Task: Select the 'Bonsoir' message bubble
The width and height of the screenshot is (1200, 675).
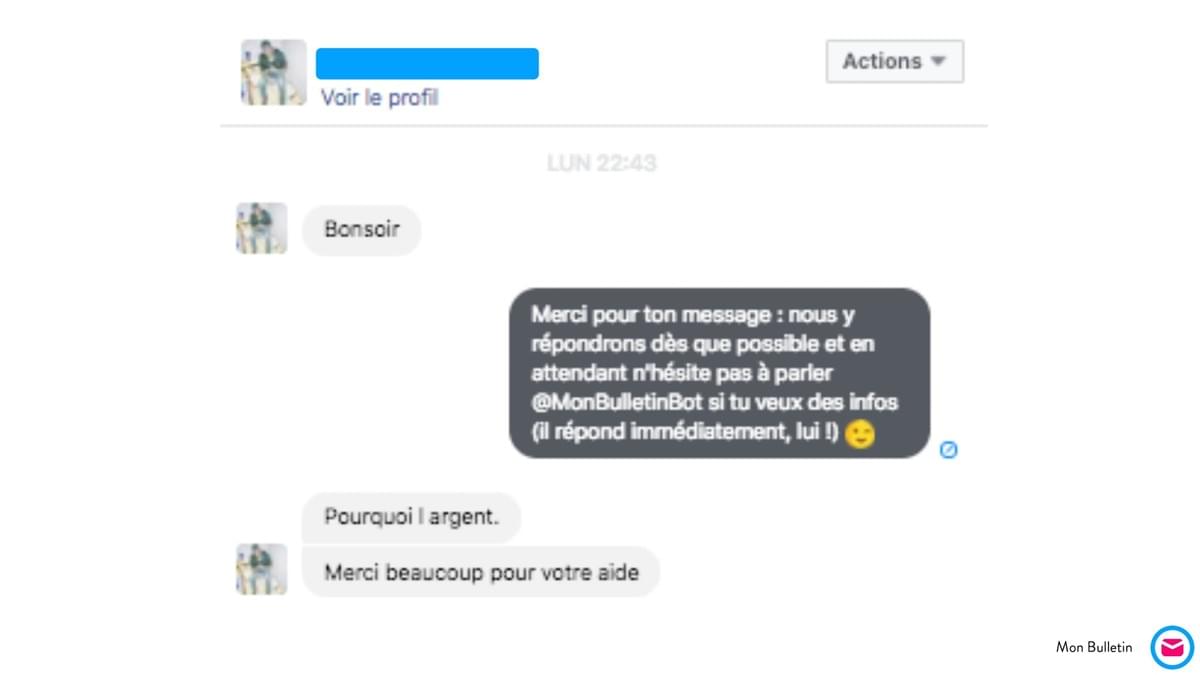Action: (x=362, y=230)
